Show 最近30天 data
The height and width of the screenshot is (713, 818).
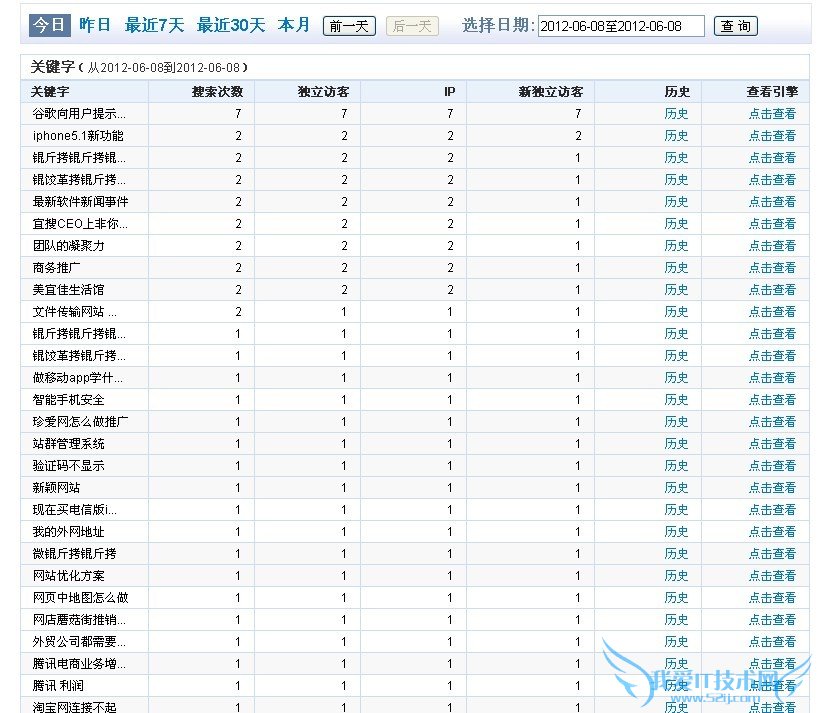pyautogui.click(x=230, y=25)
